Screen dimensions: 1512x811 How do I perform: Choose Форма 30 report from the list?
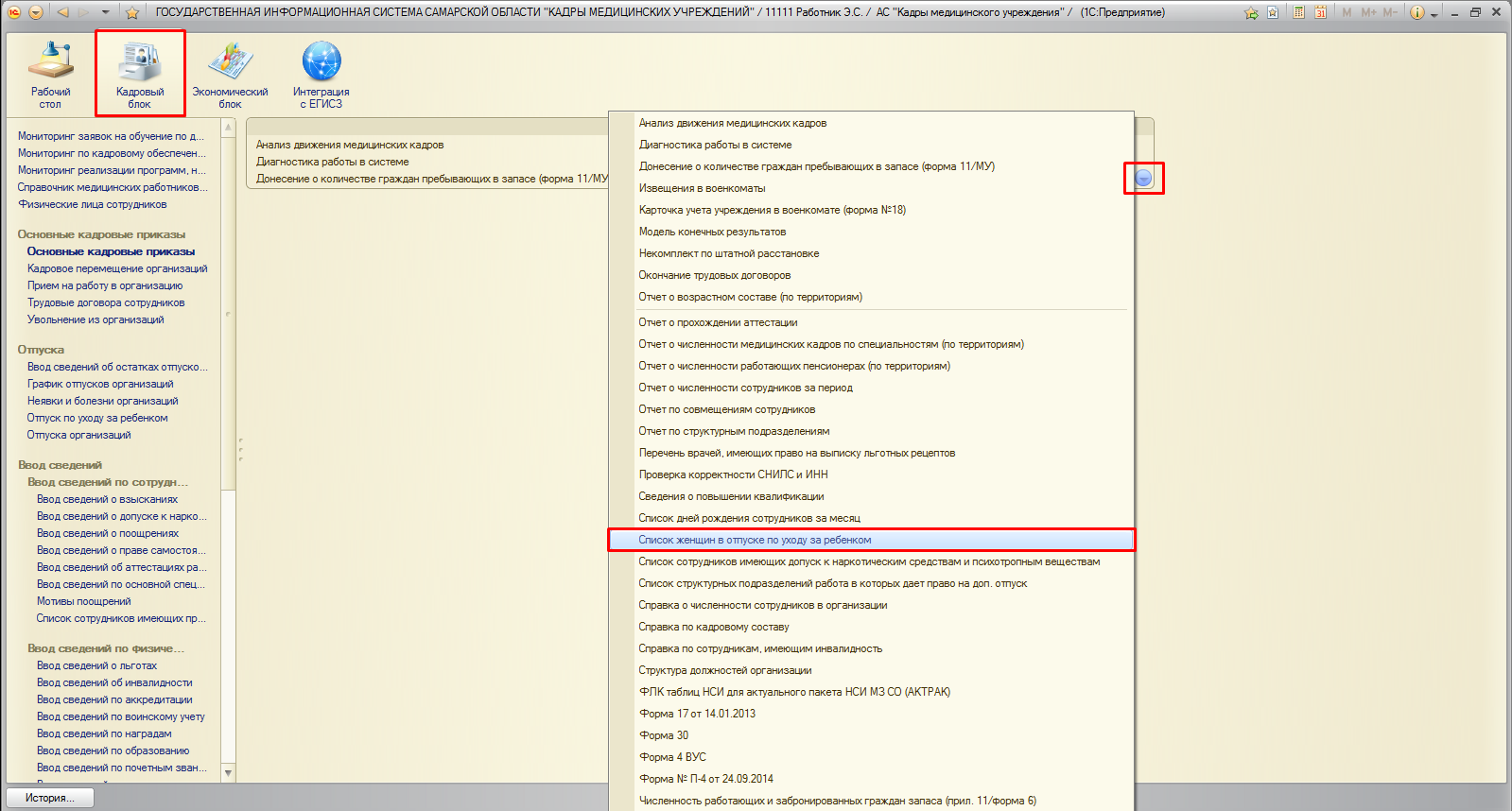click(664, 735)
